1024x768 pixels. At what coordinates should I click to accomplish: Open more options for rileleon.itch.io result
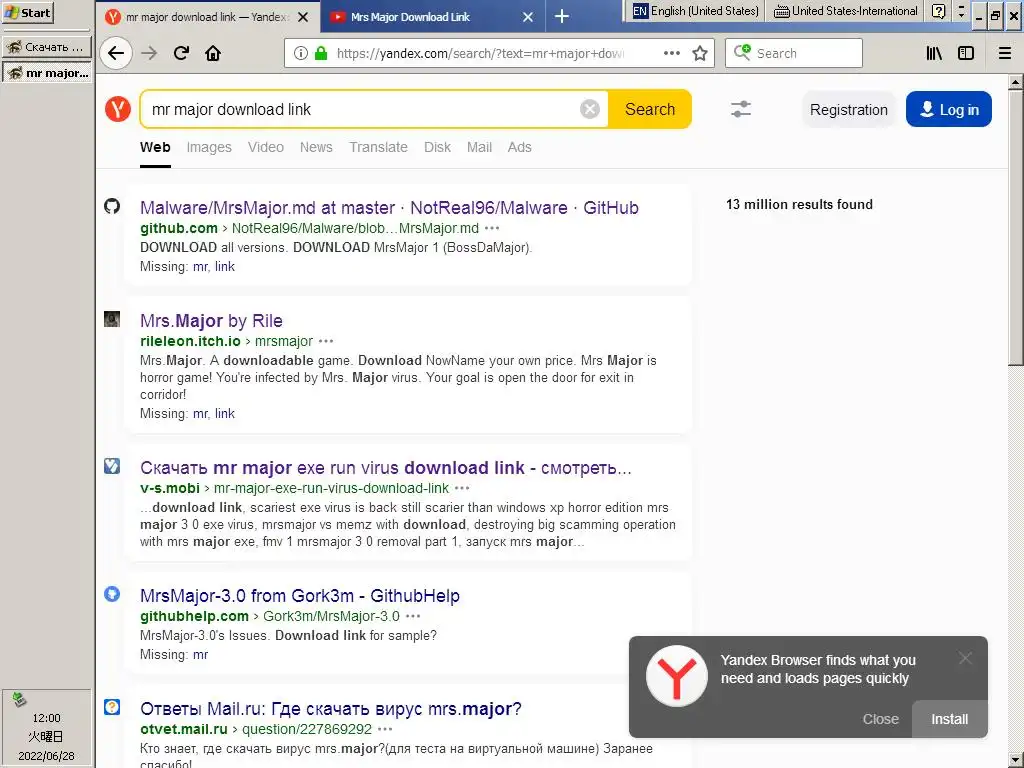(326, 342)
